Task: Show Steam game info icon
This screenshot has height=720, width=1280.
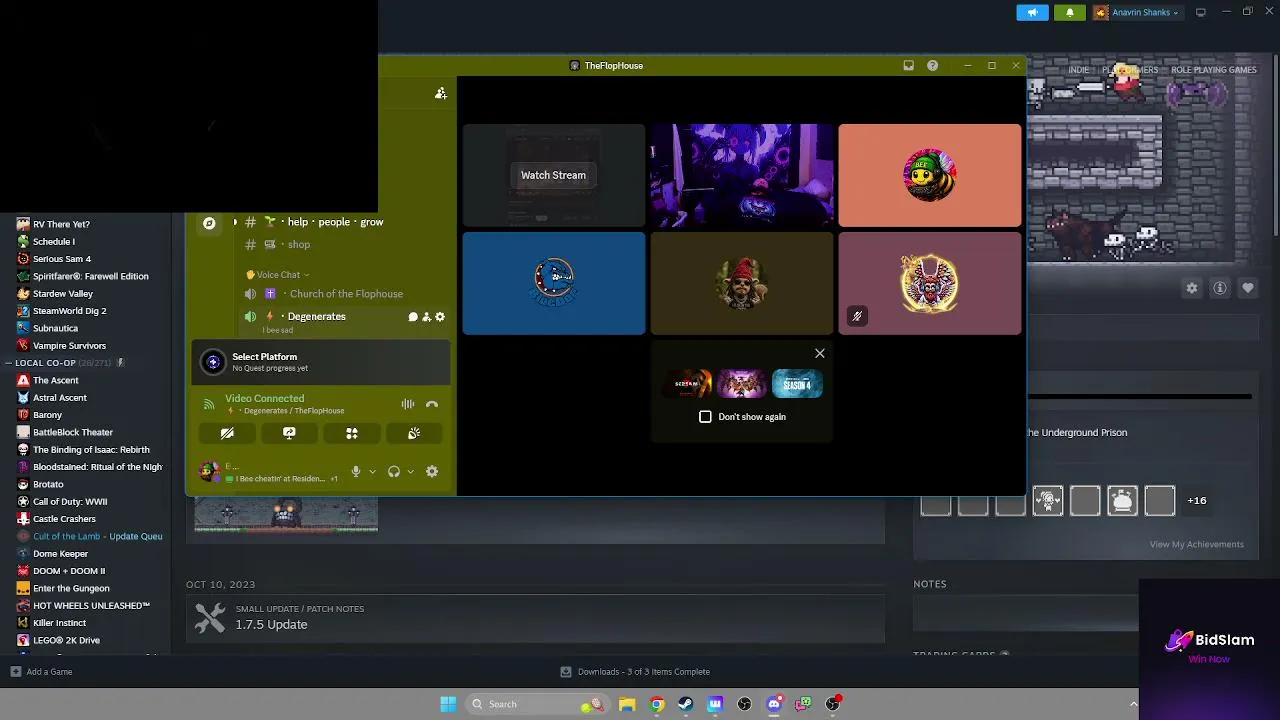Action: 1220,288
